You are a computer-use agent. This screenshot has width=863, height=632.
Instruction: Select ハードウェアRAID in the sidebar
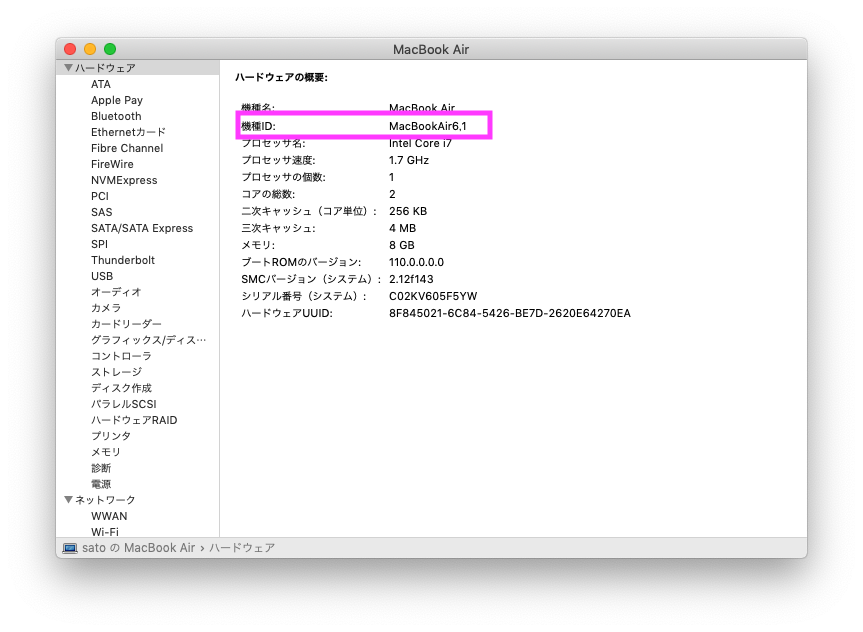[134, 420]
